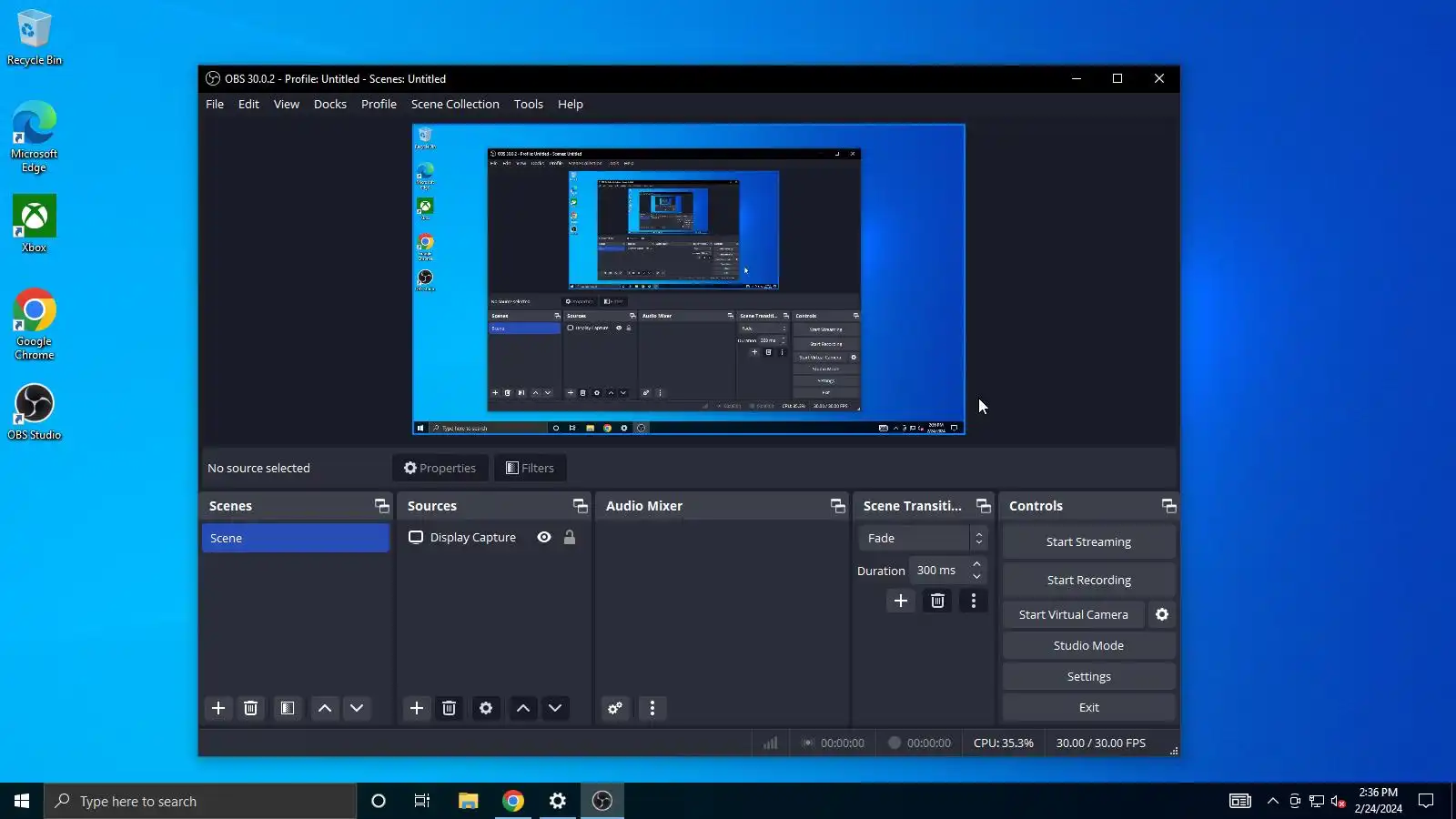Open the View menu
The height and width of the screenshot is (819, 1456).
pos(287,104)
